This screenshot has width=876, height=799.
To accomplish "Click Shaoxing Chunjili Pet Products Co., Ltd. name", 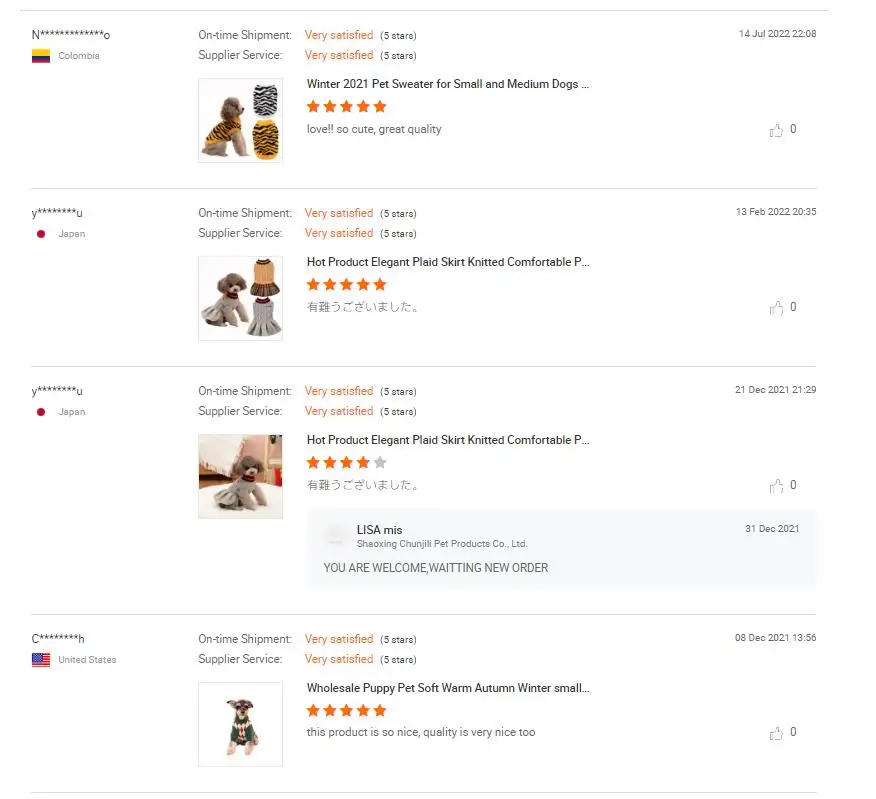I will (x=441, y=544).
